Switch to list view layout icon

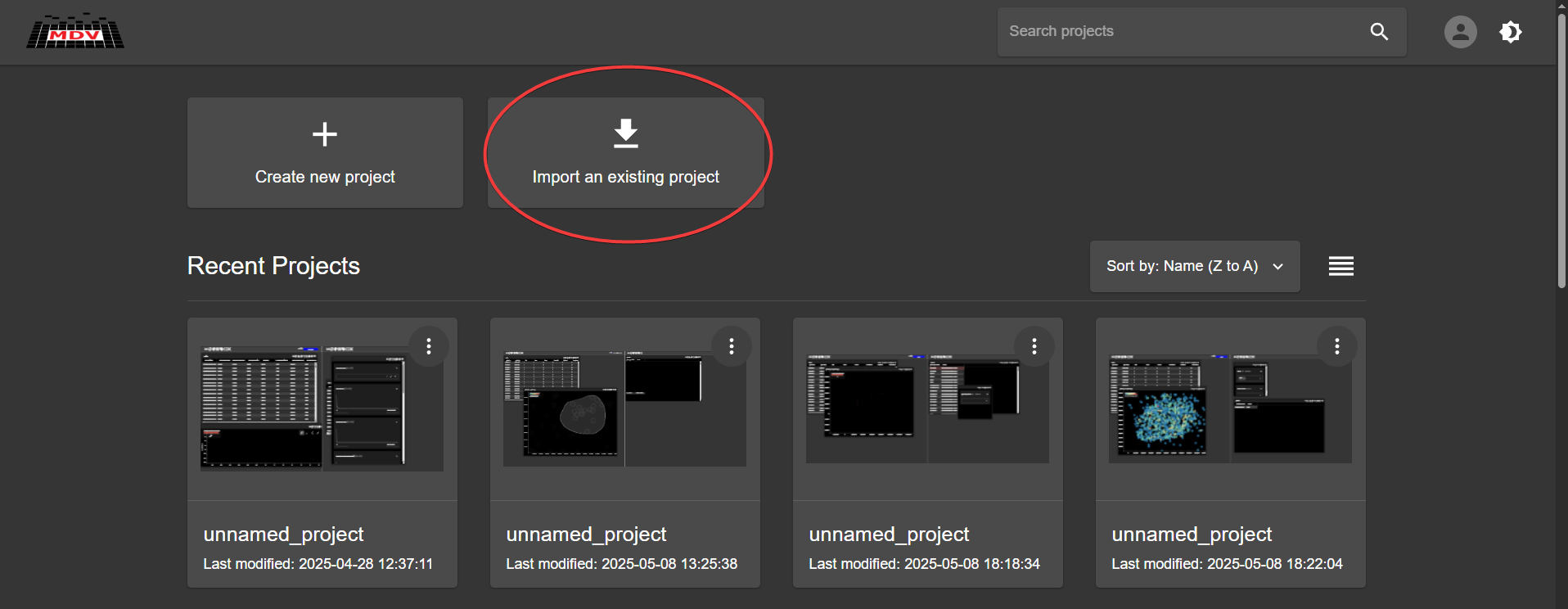[1340, 266]
